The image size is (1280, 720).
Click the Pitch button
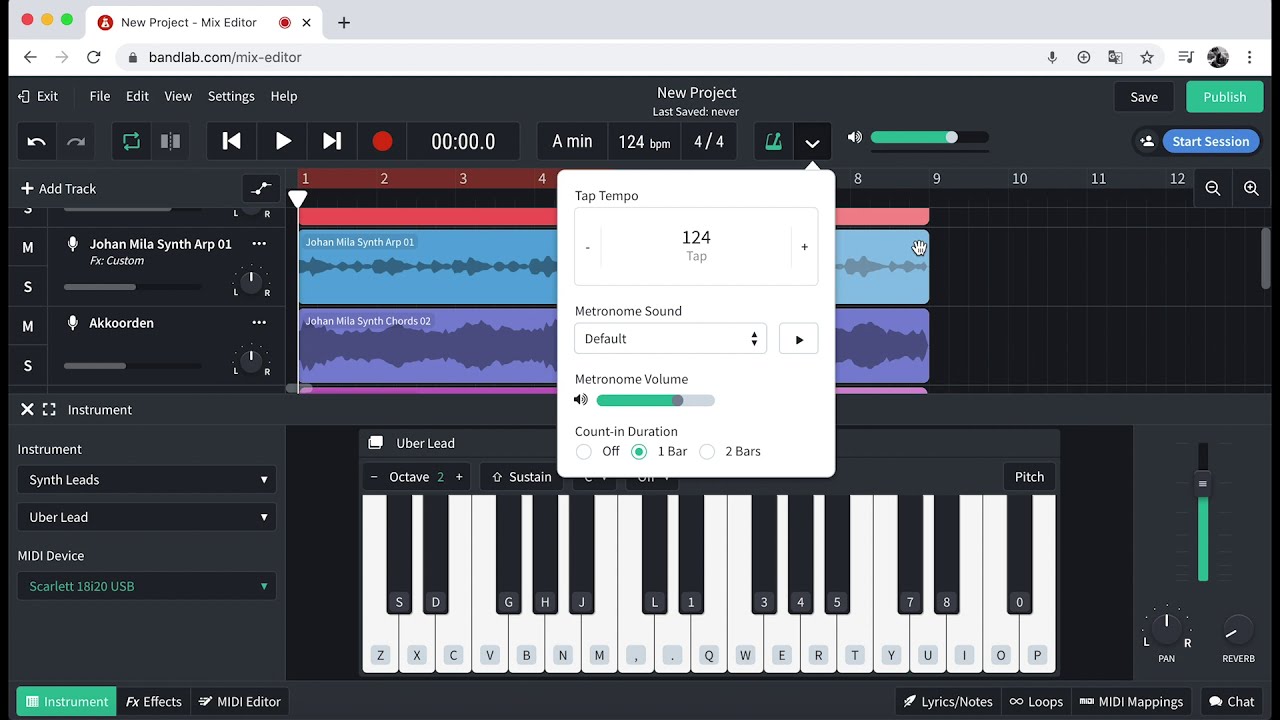pyautogui.click(x=1029, y=477)
